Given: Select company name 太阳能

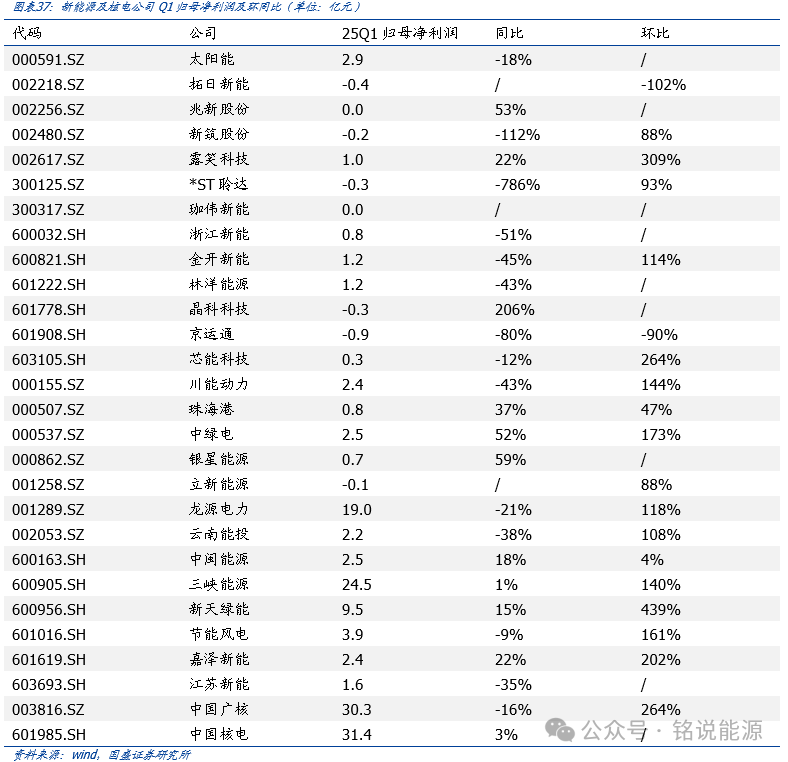Looking at the screenshot, I should [212, 59].
